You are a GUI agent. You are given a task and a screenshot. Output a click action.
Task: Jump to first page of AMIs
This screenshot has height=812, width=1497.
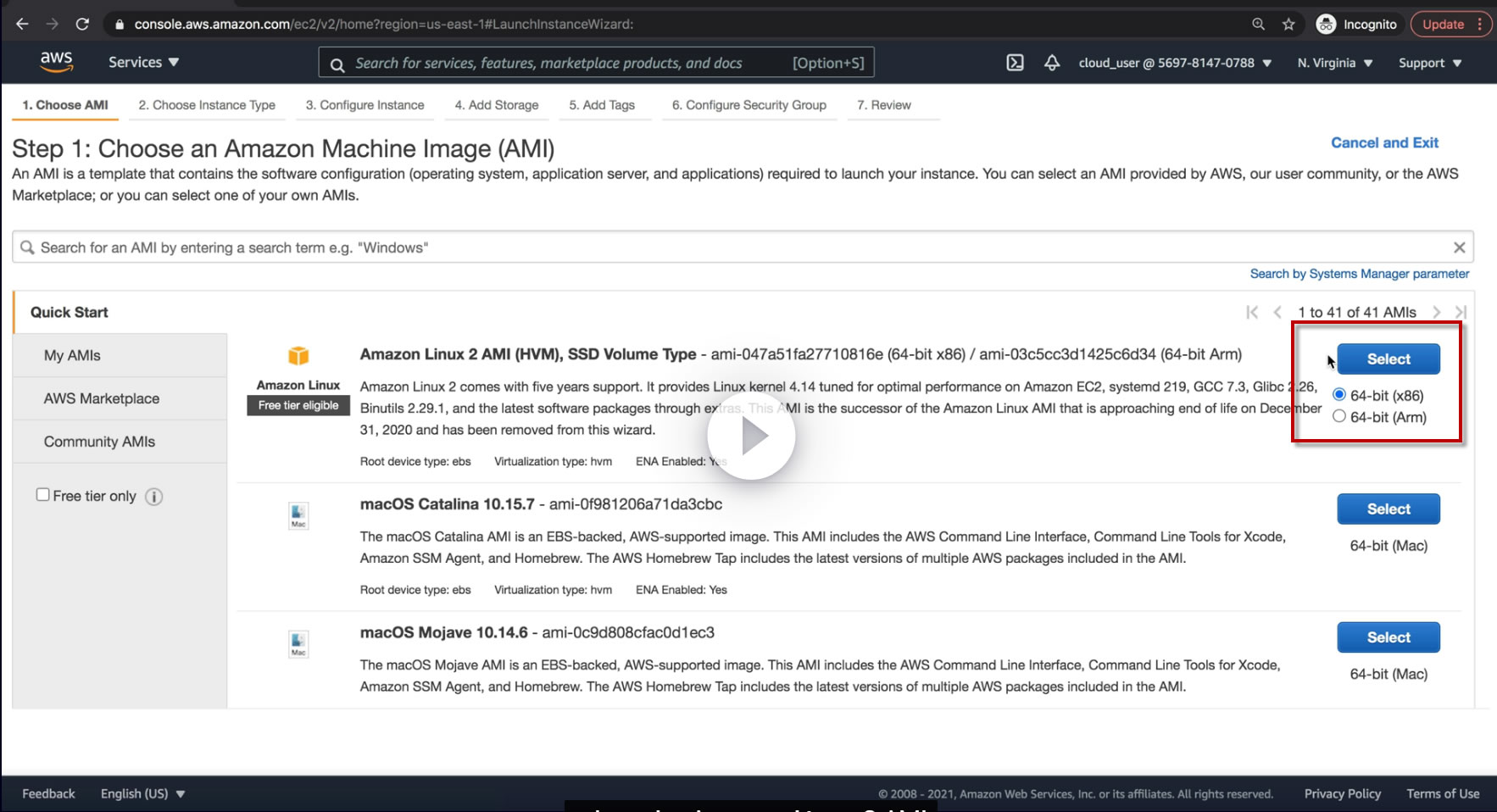(1252, 312)
